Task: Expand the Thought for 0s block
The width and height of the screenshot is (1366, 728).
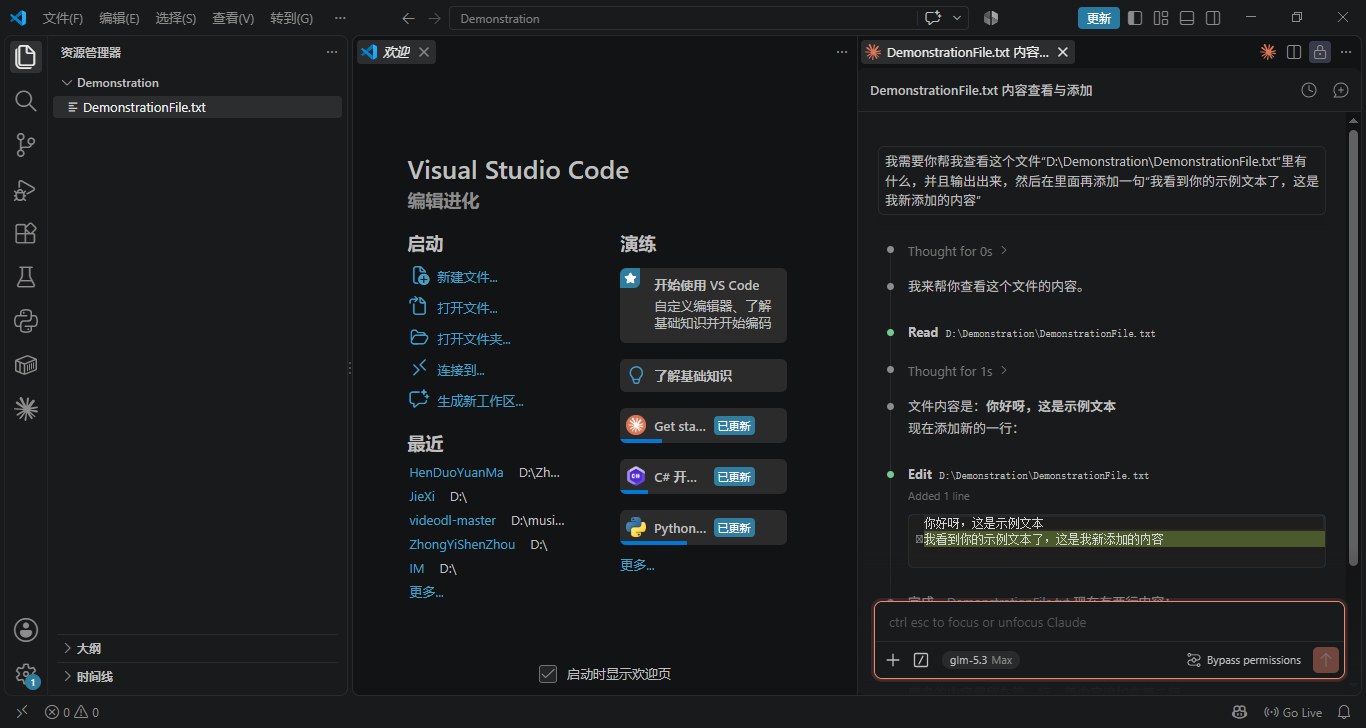Action: pyautogui.click(x=957, y=251)
